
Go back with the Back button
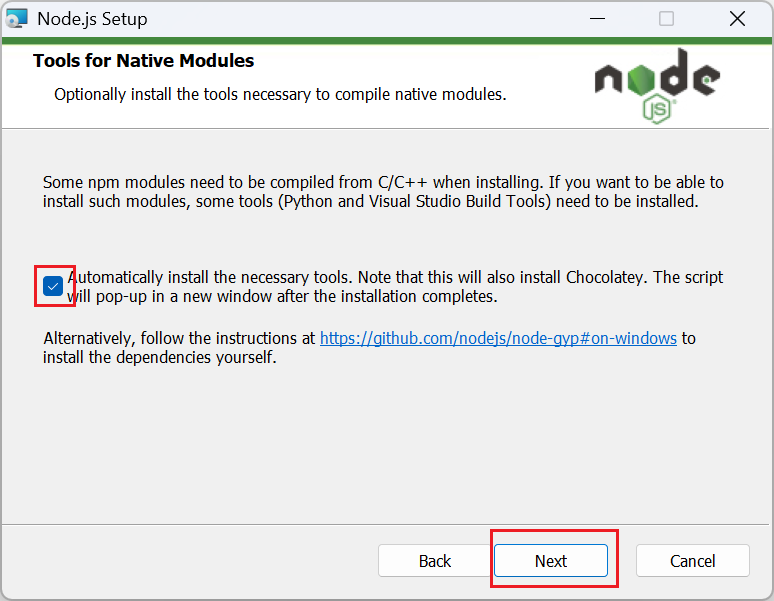coord(434,561)
